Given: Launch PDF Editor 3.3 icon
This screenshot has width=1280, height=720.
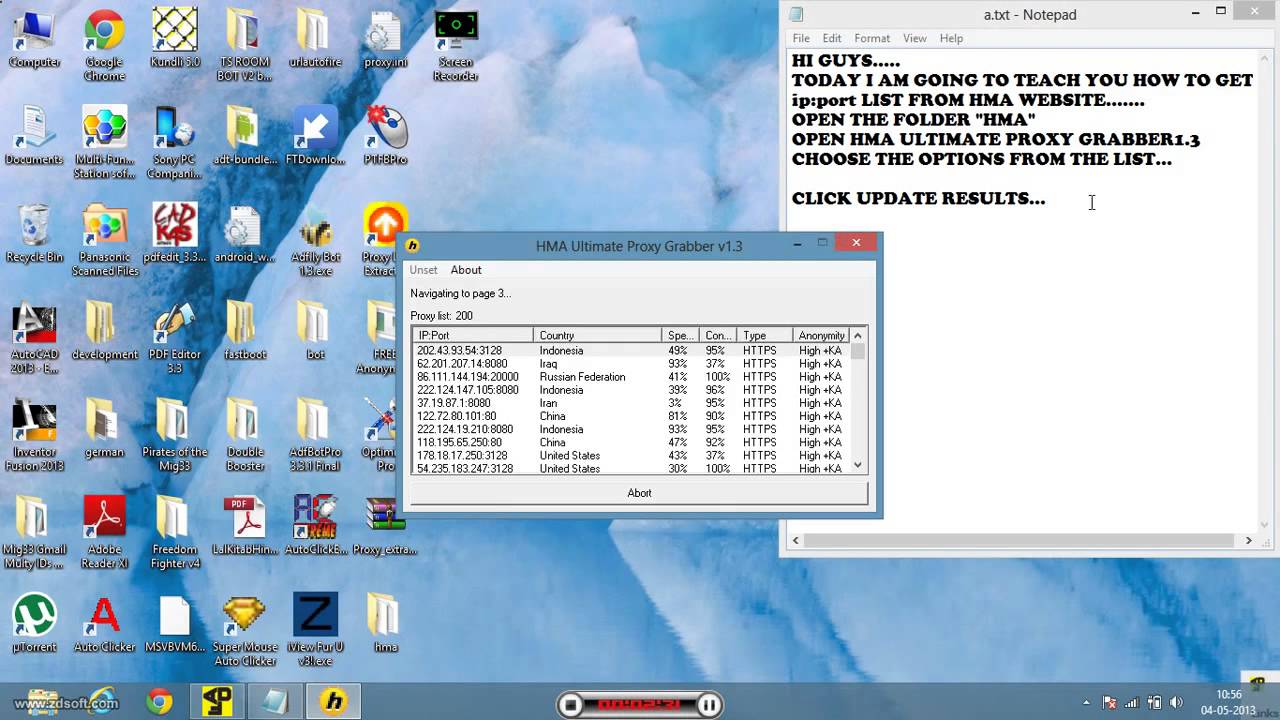Looking at the screenshot, I should pos(175,338).
